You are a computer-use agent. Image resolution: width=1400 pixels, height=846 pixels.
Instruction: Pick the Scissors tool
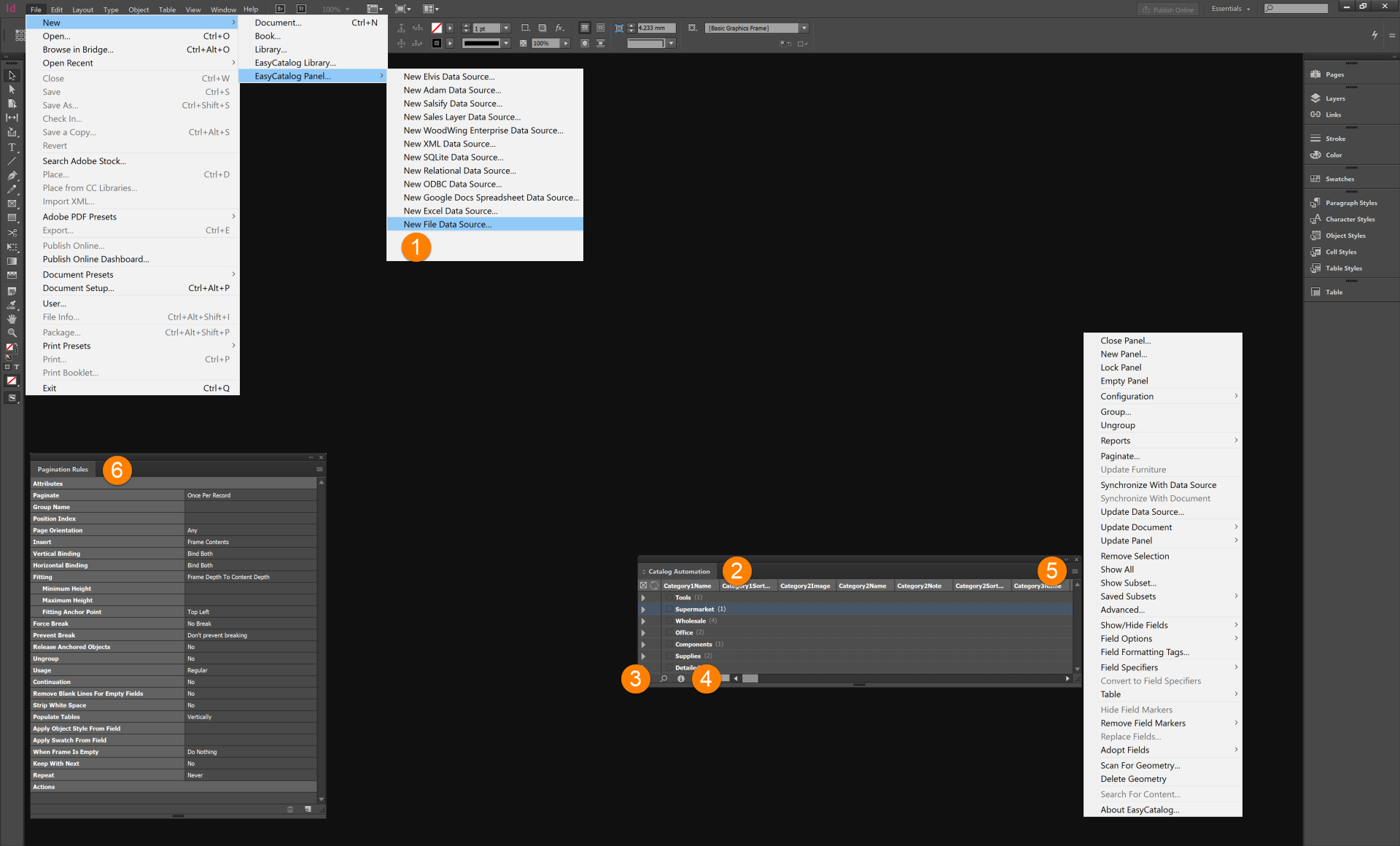(12, 233)
